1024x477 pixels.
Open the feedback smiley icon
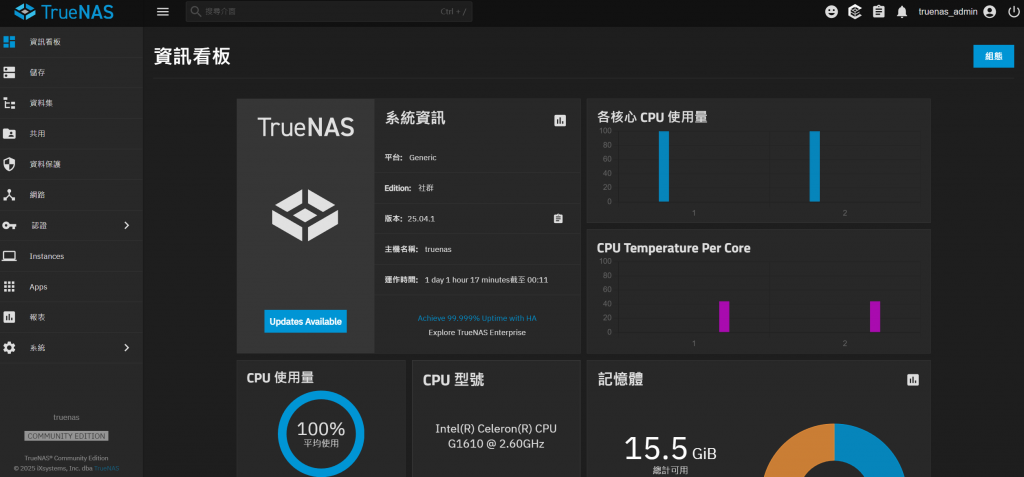[x=831, y=12]
